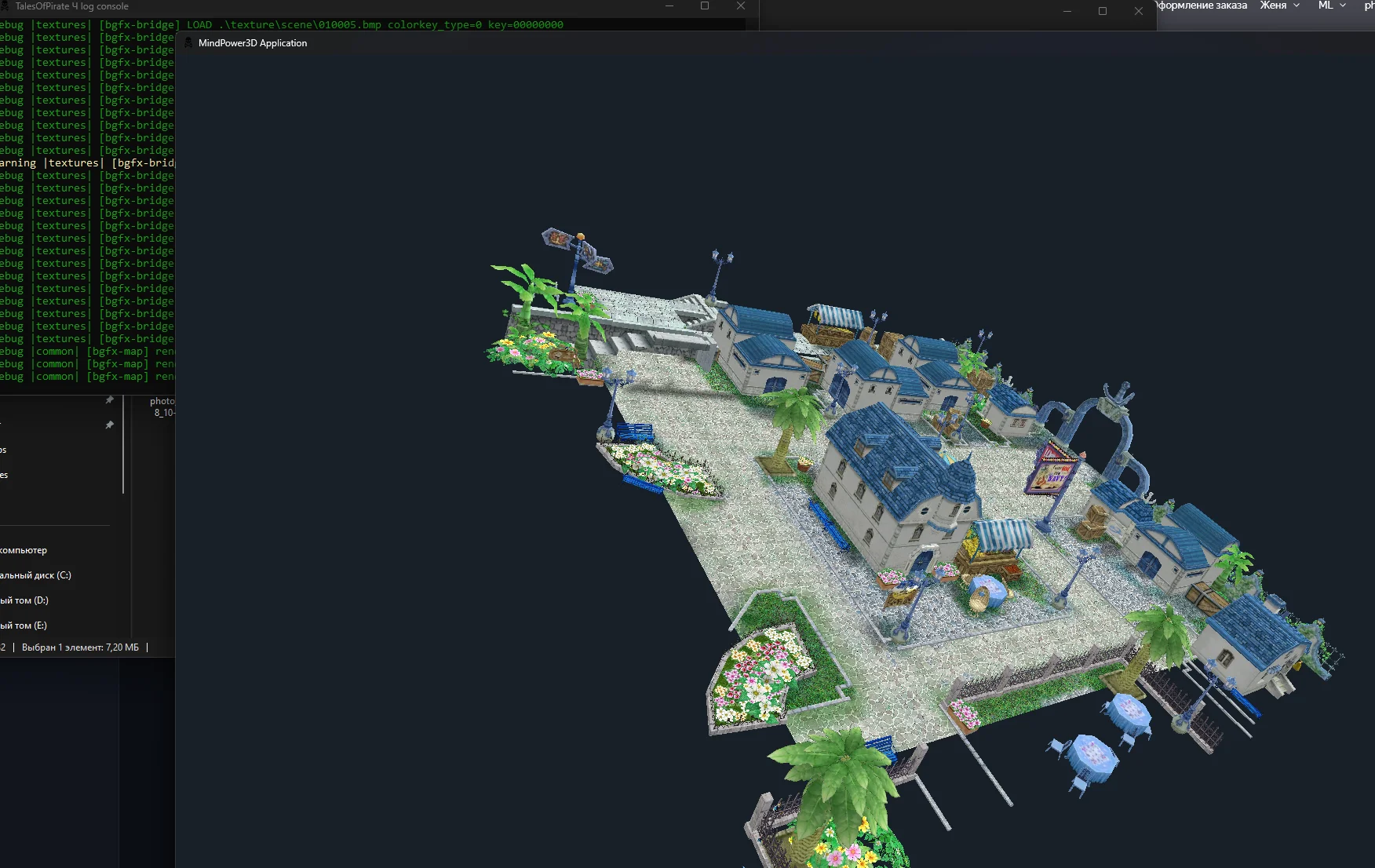Open the Женя bookmarks folder dropdown
The width and height of the screenshot is (1375, 868).
tap(1280, 5)
